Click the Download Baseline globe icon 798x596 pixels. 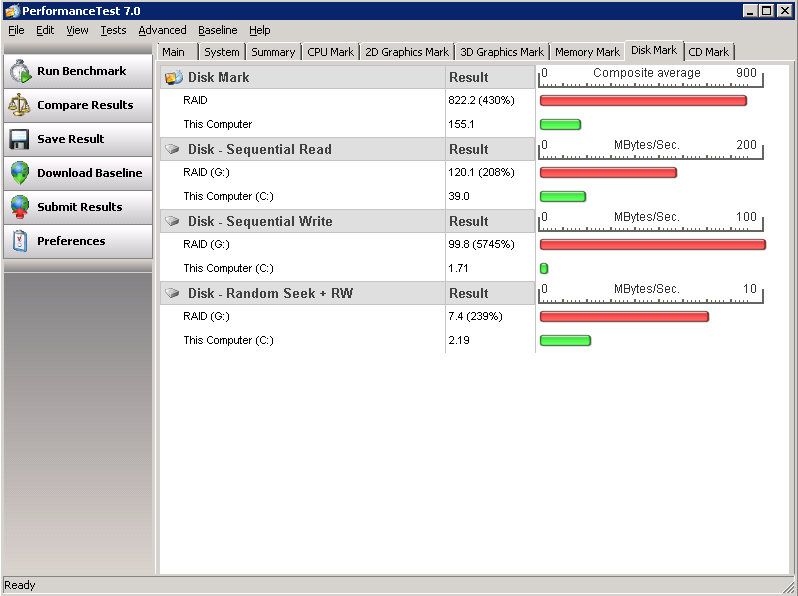click(x=20, y=173)
